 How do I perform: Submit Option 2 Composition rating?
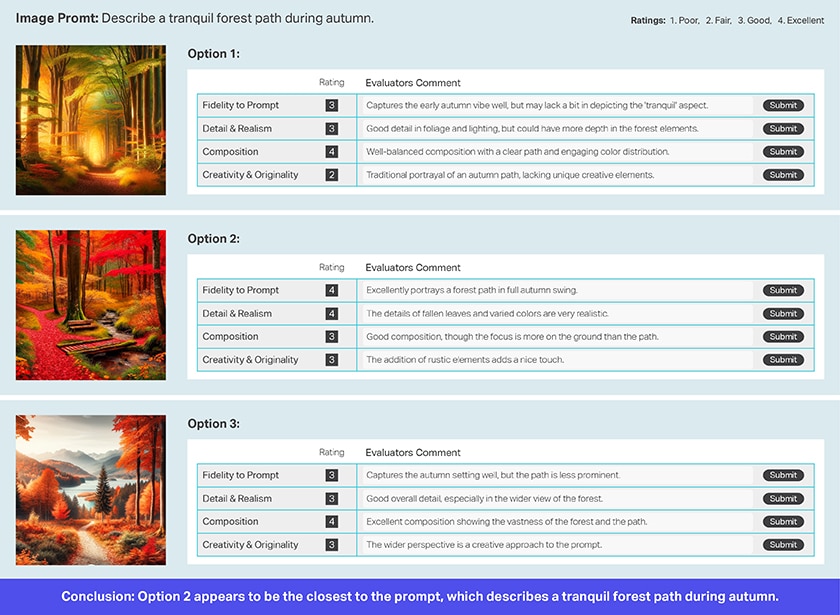783,337
